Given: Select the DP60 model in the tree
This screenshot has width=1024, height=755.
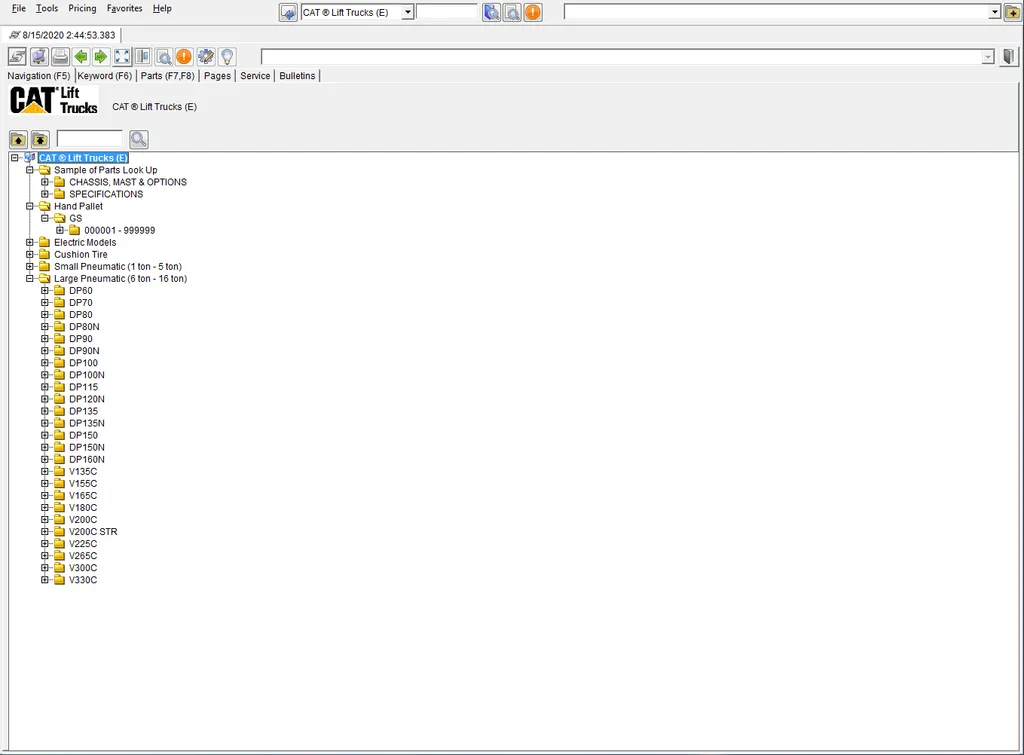Looking at the screenshot, I should 81,291.
